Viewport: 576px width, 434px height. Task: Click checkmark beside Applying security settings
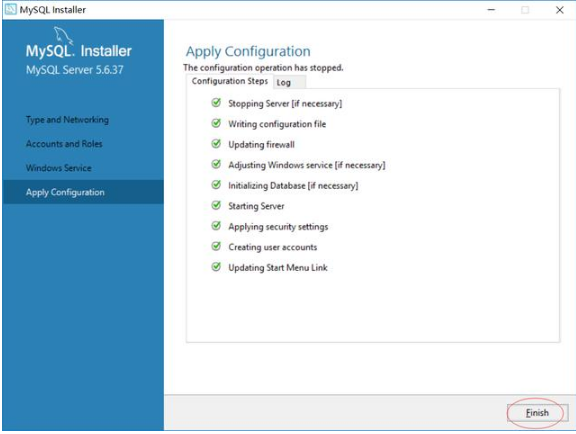point(216,226)
